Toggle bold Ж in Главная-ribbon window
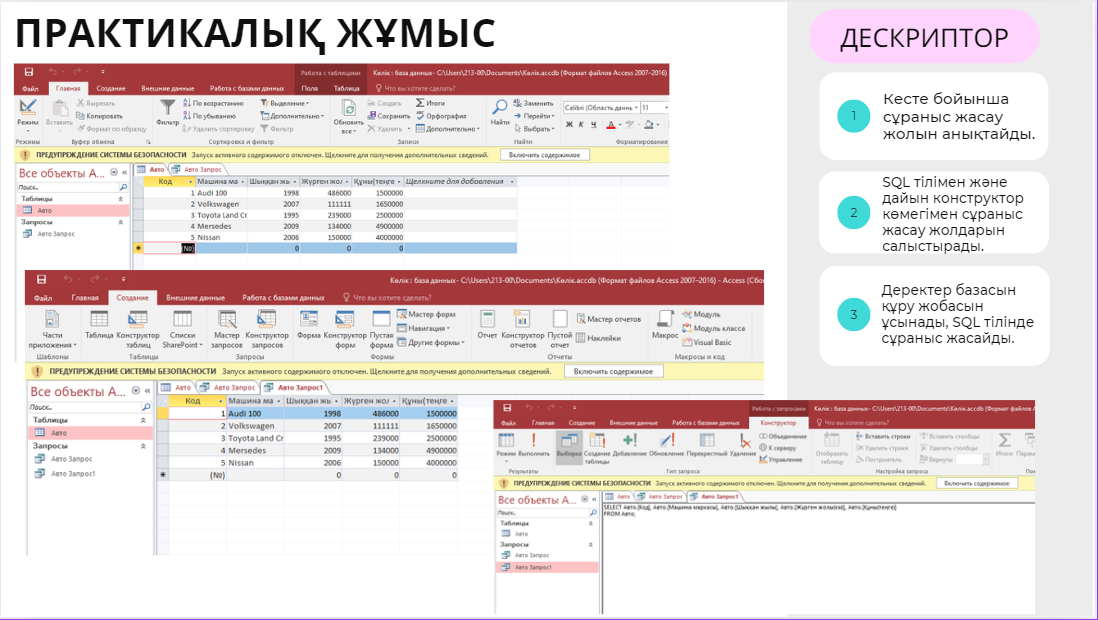The image size is (1098, 620). [569, 125]
